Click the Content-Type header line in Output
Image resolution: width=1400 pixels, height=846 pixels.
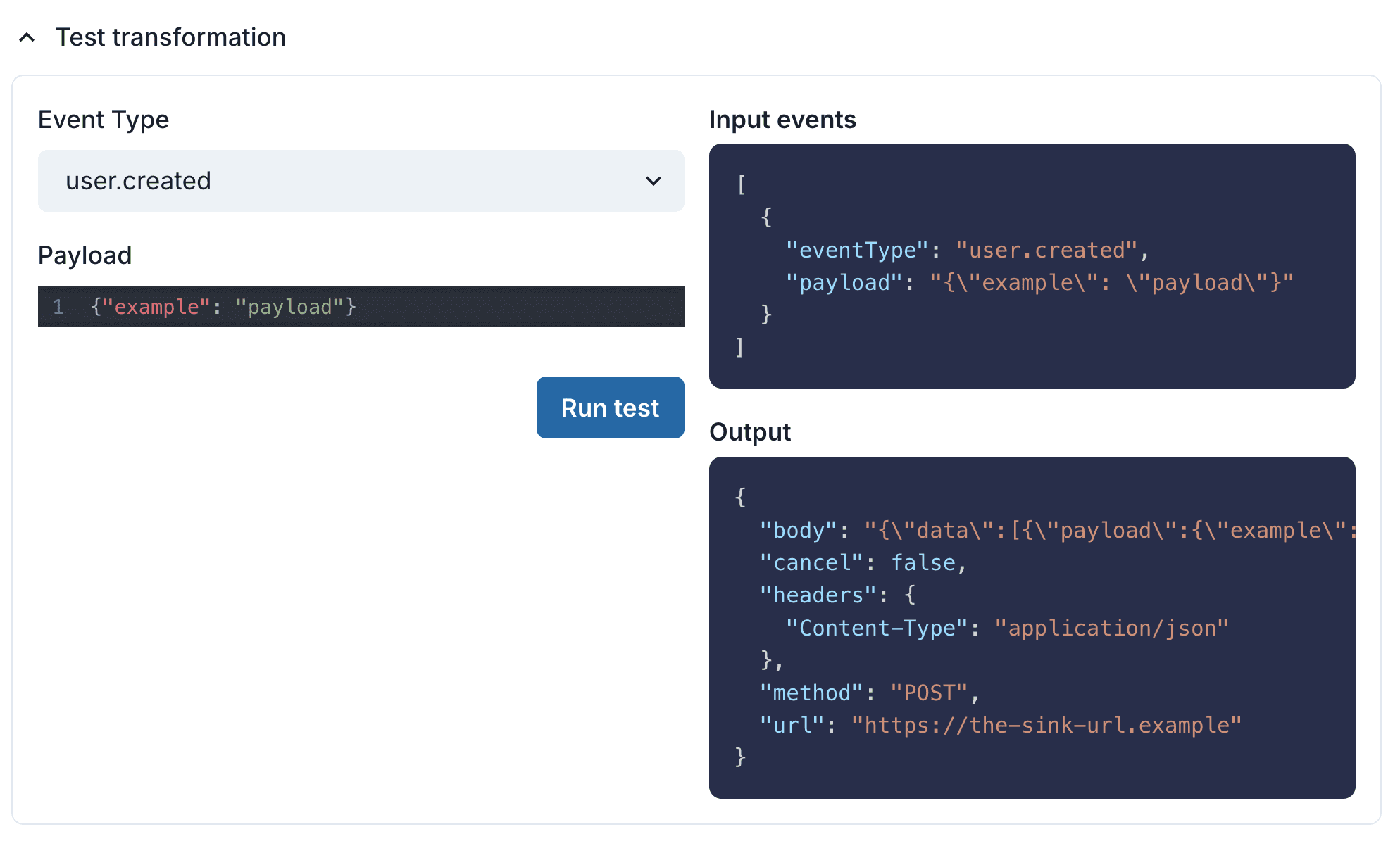[1007, 628]
